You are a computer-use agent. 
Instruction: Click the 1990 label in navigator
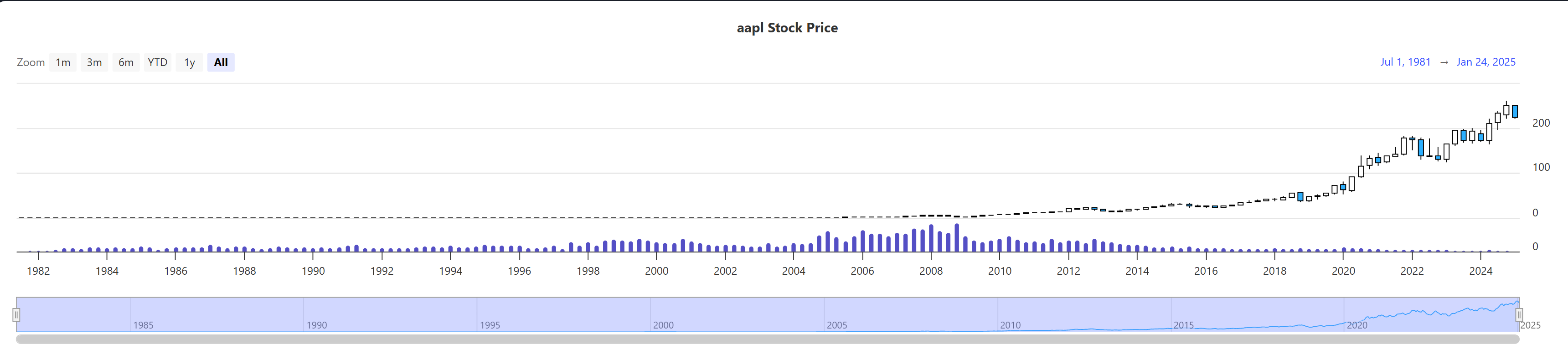316,325
